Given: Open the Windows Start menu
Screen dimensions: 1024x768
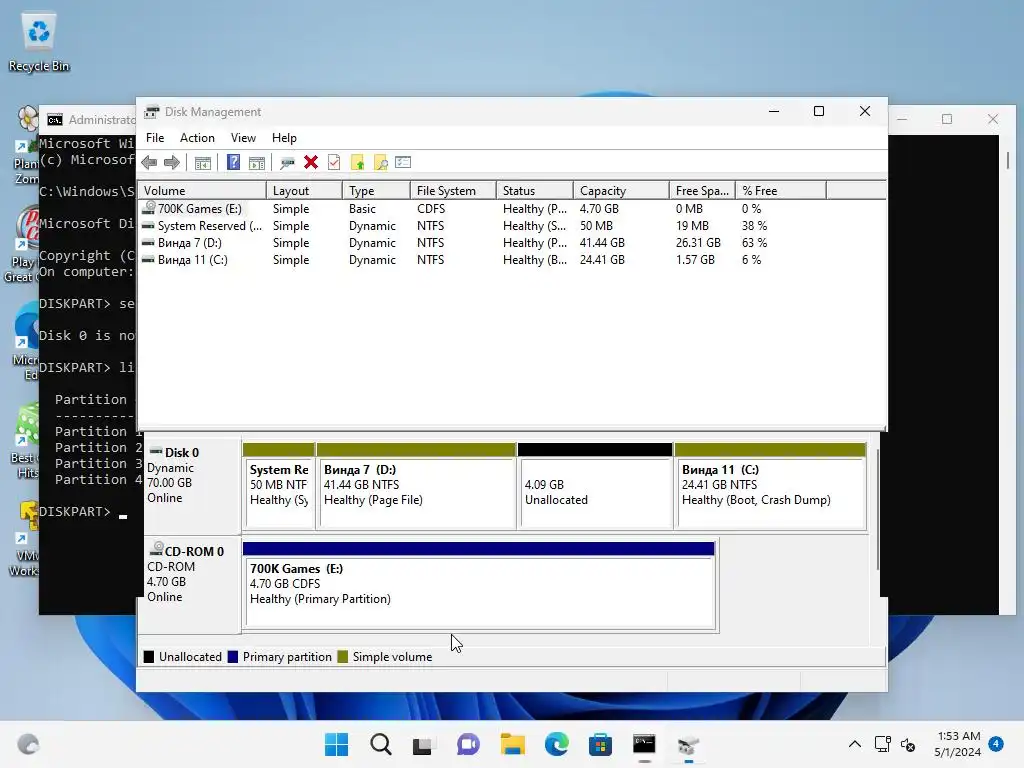Looking at the screenshot, I should coord(336,744).
